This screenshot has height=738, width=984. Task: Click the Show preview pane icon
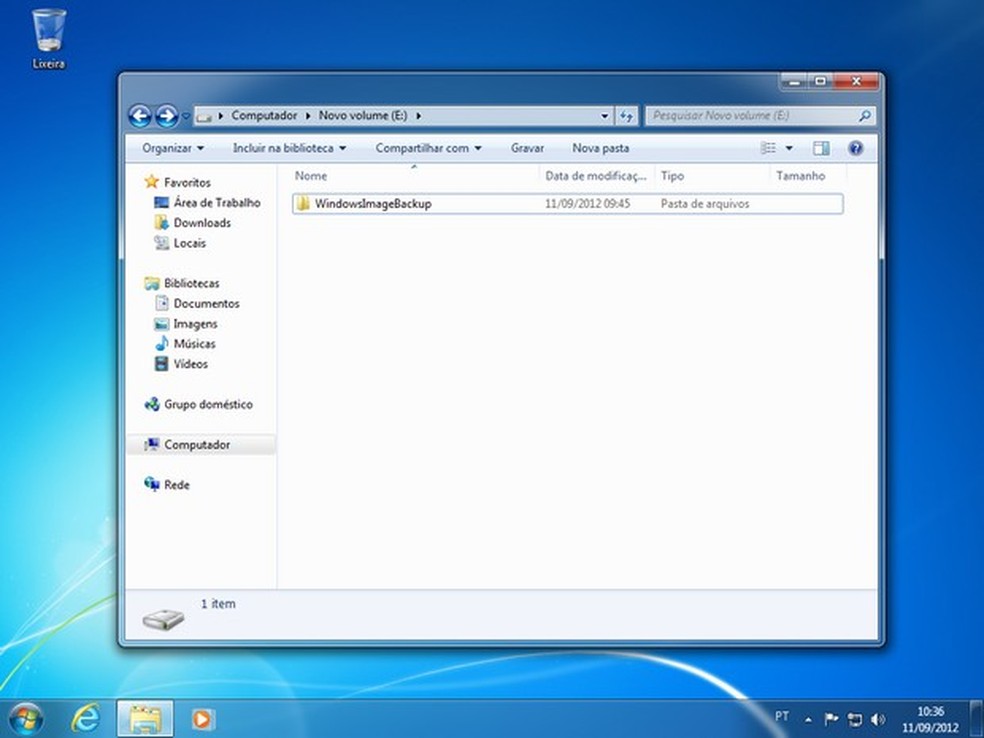pos(820,148)
